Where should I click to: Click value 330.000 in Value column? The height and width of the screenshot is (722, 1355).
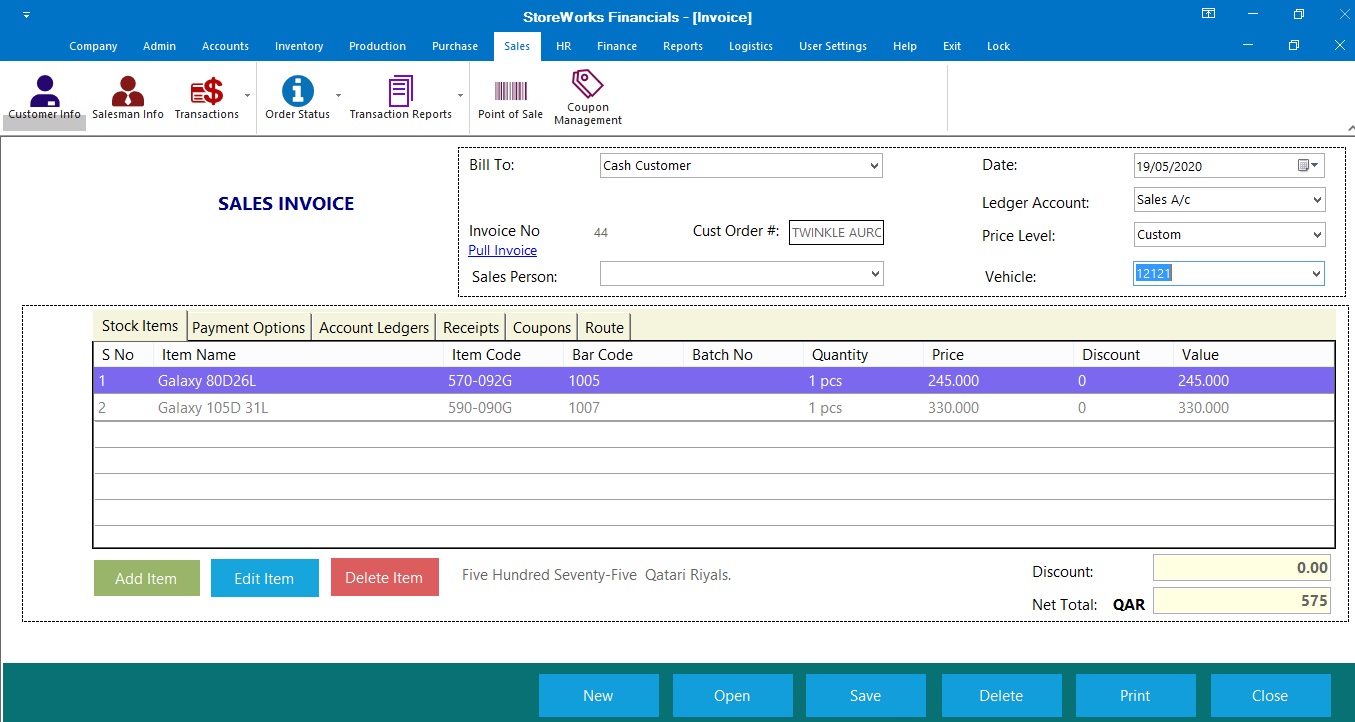pos(1203,408)
